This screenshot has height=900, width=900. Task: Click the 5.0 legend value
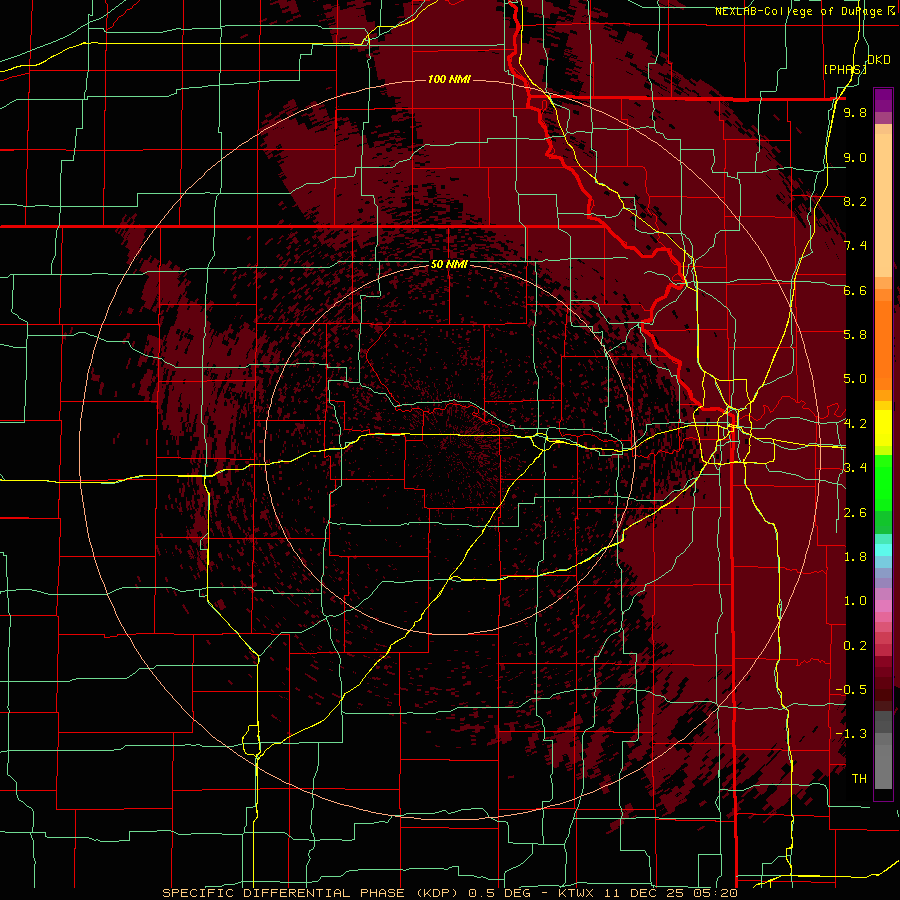pyautogui.click(x=855, y=379)
